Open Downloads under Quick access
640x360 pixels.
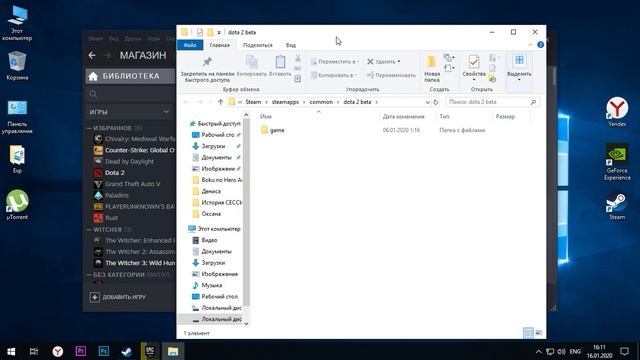(x=213, y=146)
